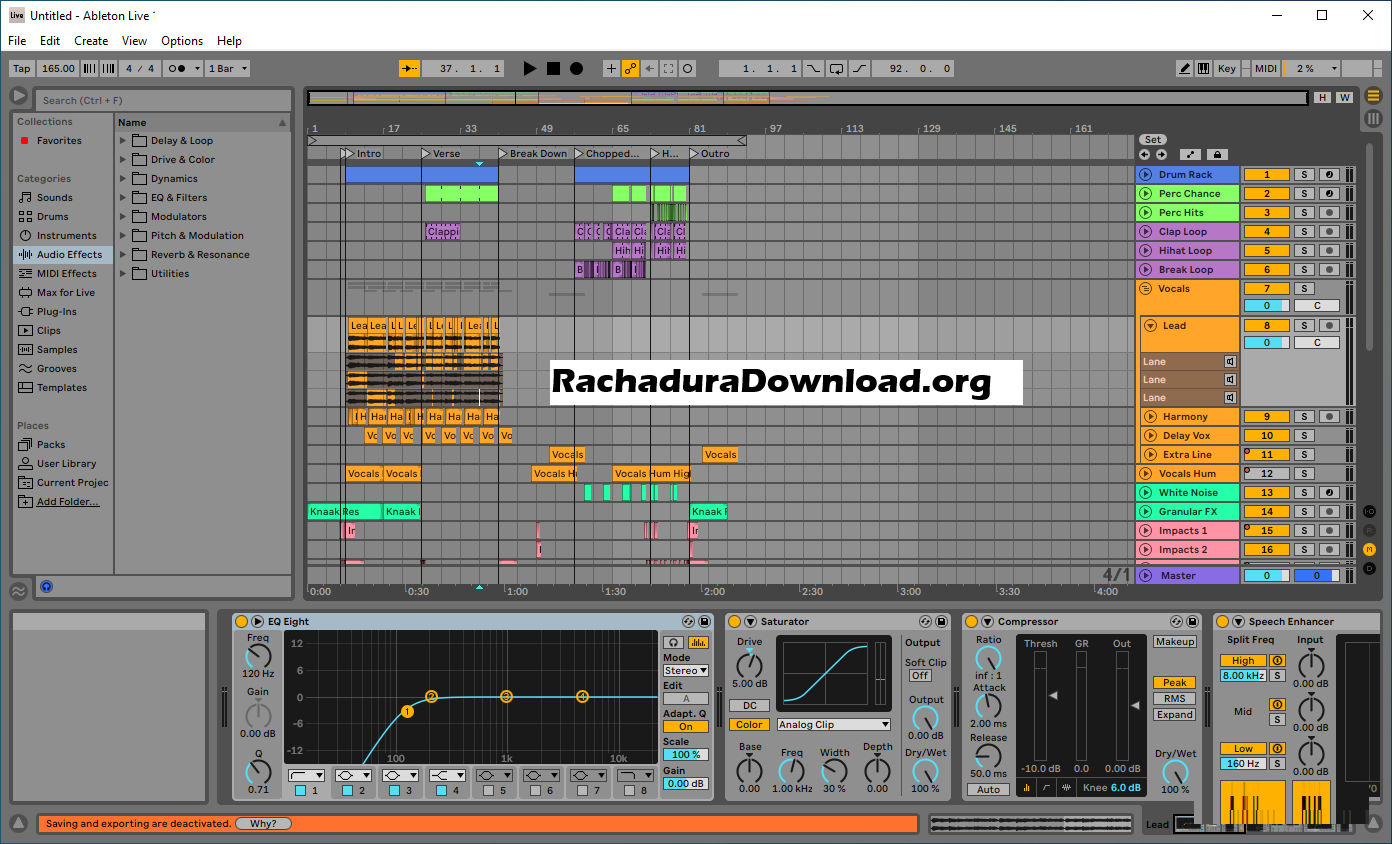Image resolution: width=1392 pixels, height=844 pixels.
Task: Click the Set locator button
Action: 1153,140
